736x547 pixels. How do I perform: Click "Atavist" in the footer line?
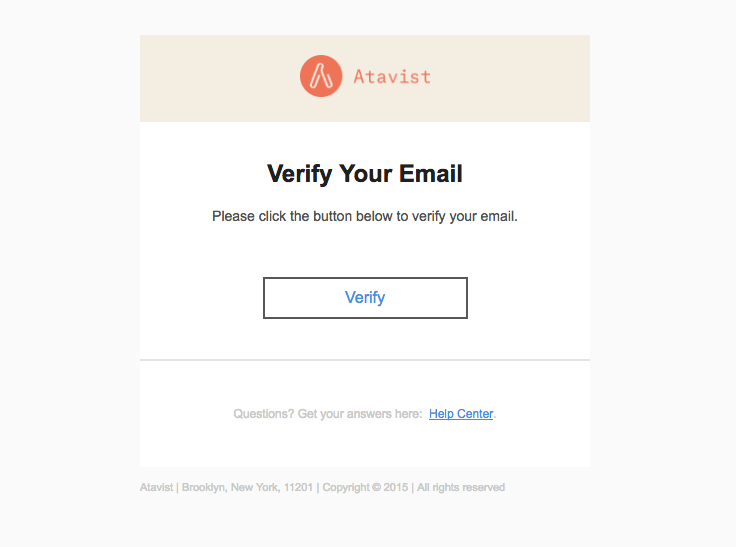click(157, 488)
